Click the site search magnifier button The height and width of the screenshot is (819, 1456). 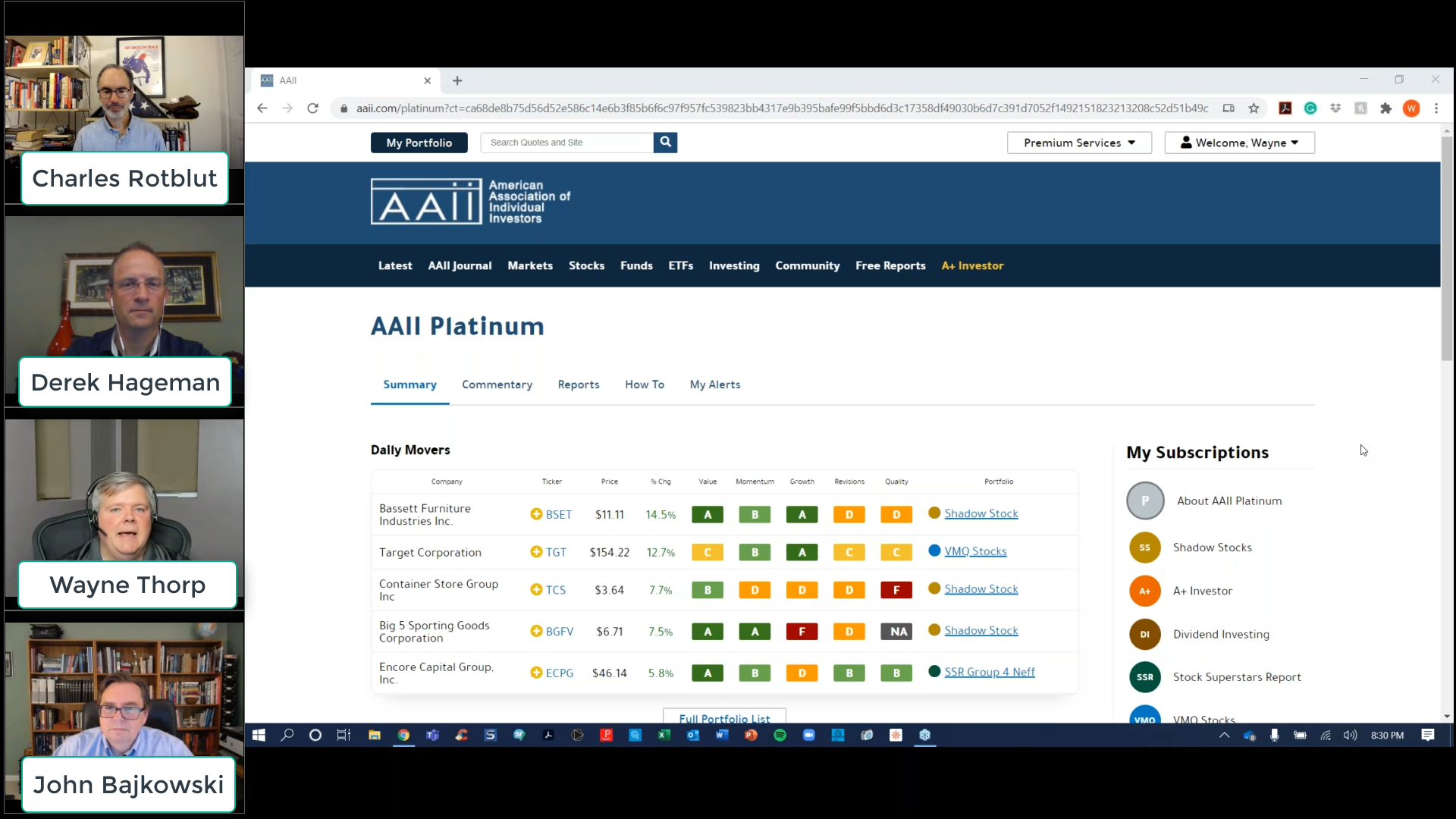[665, 142]
